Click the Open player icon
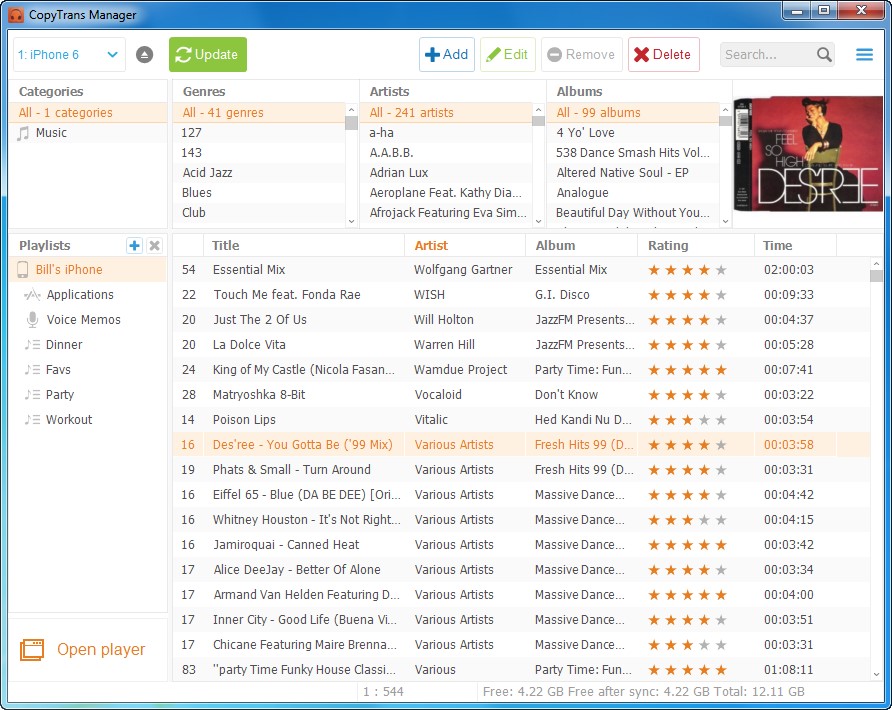The height and width of the screenshot is (710, 892). pos(33,650)
